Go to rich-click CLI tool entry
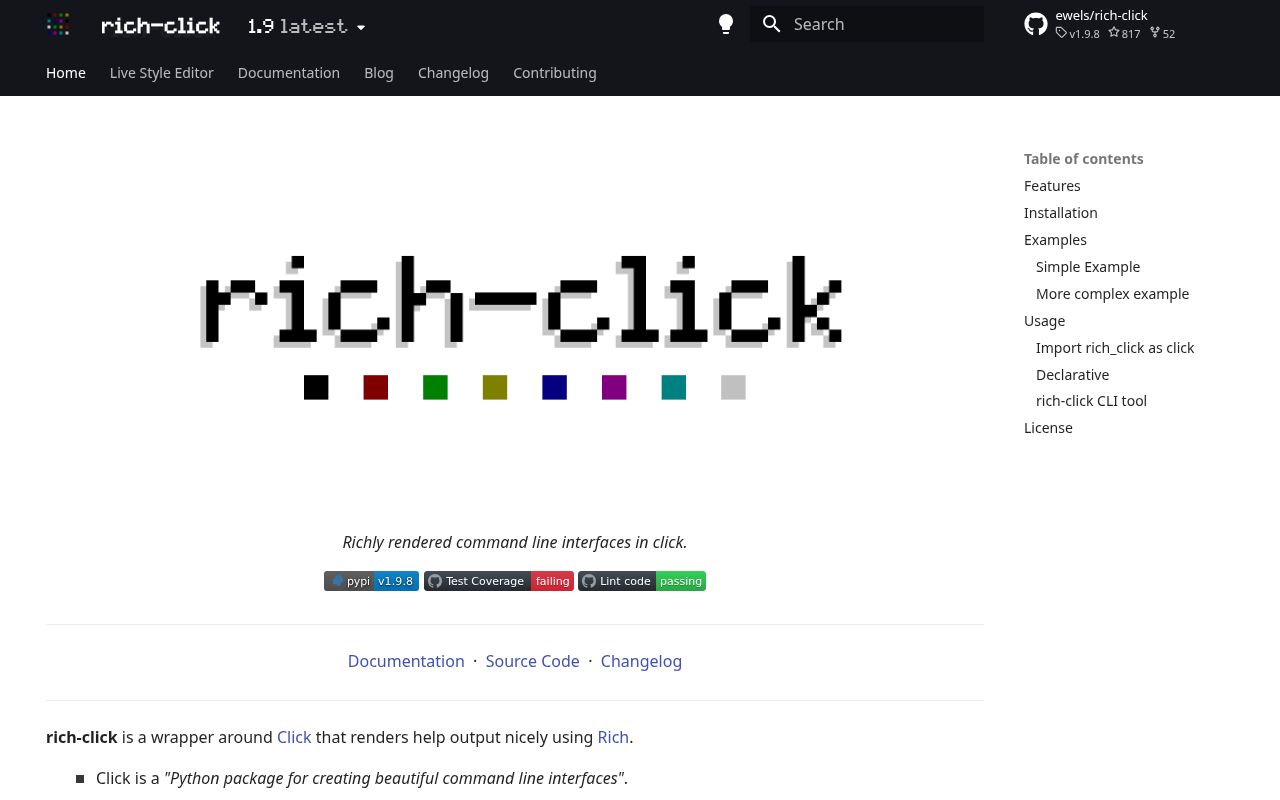The image size is (1280, 800). (1091, 401)
